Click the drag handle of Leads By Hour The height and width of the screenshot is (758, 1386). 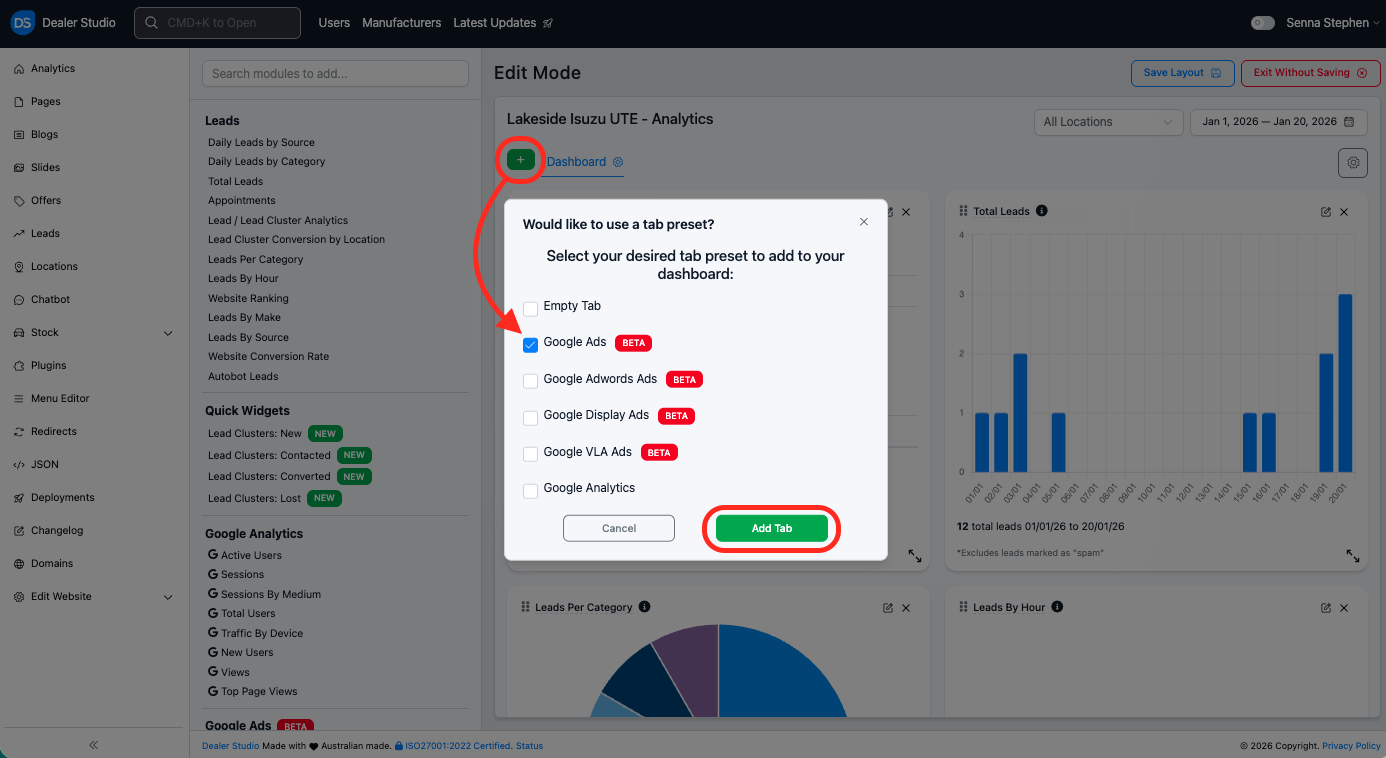pyautogui.click(x=964, y=607)
